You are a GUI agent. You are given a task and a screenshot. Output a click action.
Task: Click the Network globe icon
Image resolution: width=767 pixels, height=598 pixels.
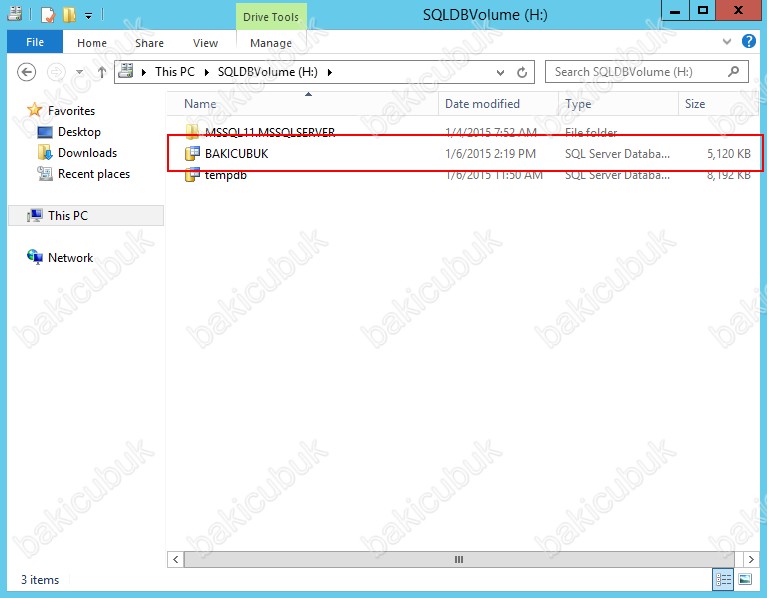35,257
